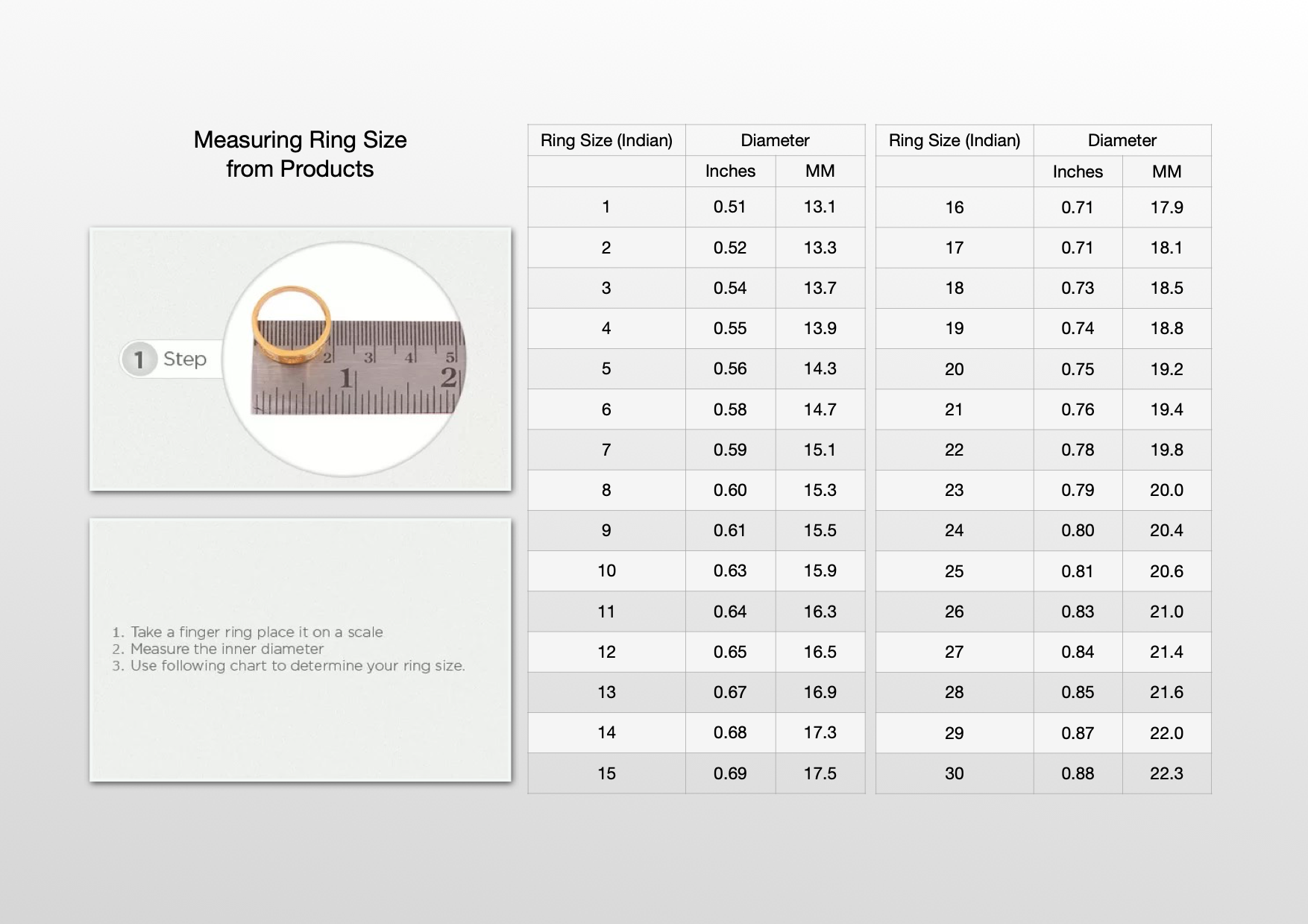1308x924 pixels.
Task: Click the second Ring Size (Indian) column header
Action: pos(955,140)
